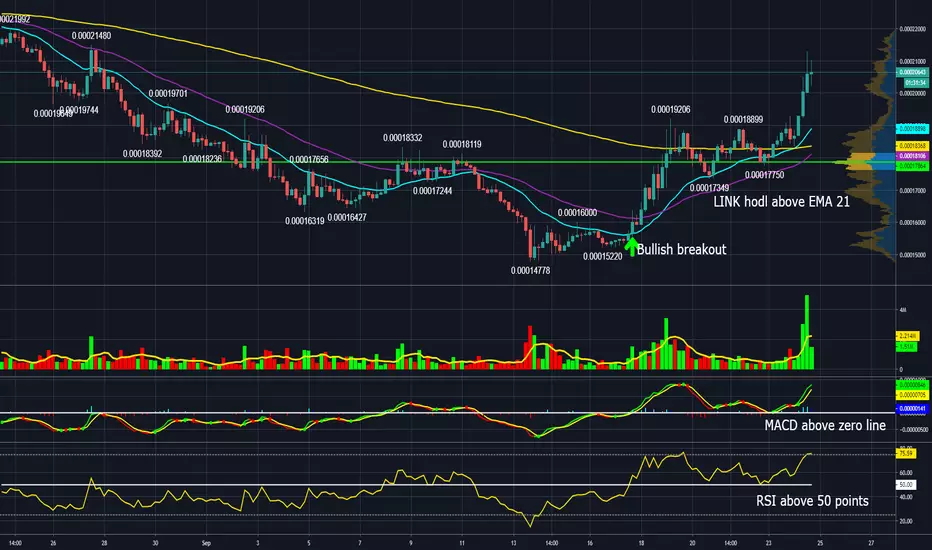Image resolution: width=932 pixels, height=550 pixels.
Task: Click the 60.00 RSI axis tick
Action: tap(906, 473)
